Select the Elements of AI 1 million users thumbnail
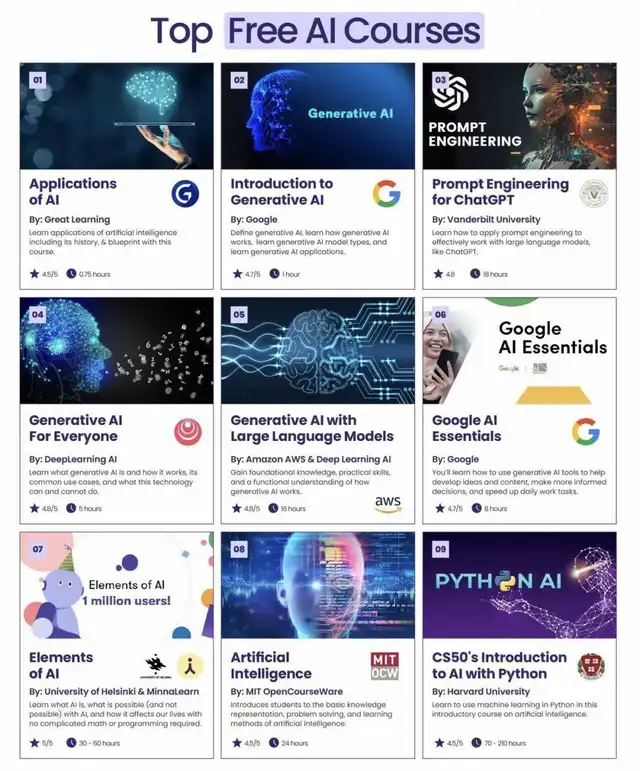 (116, 585)
